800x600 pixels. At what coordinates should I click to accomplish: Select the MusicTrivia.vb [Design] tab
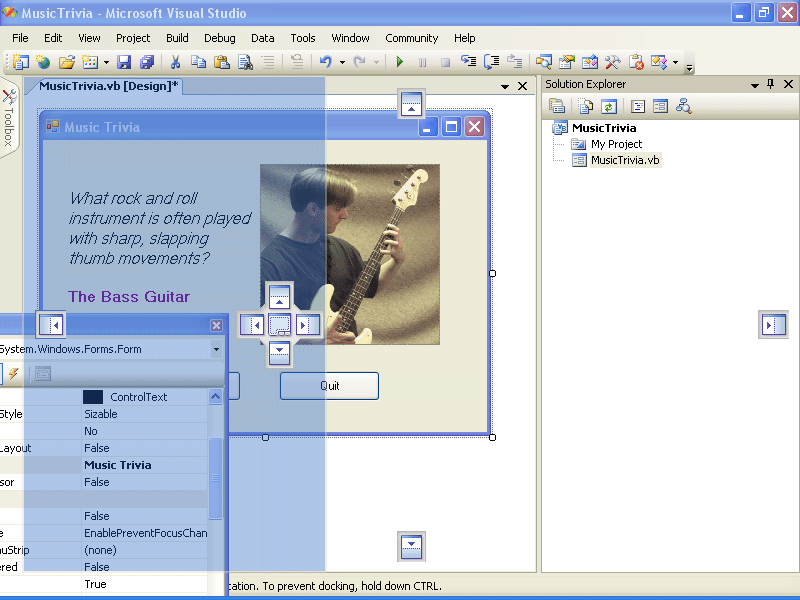pos(108,86)
